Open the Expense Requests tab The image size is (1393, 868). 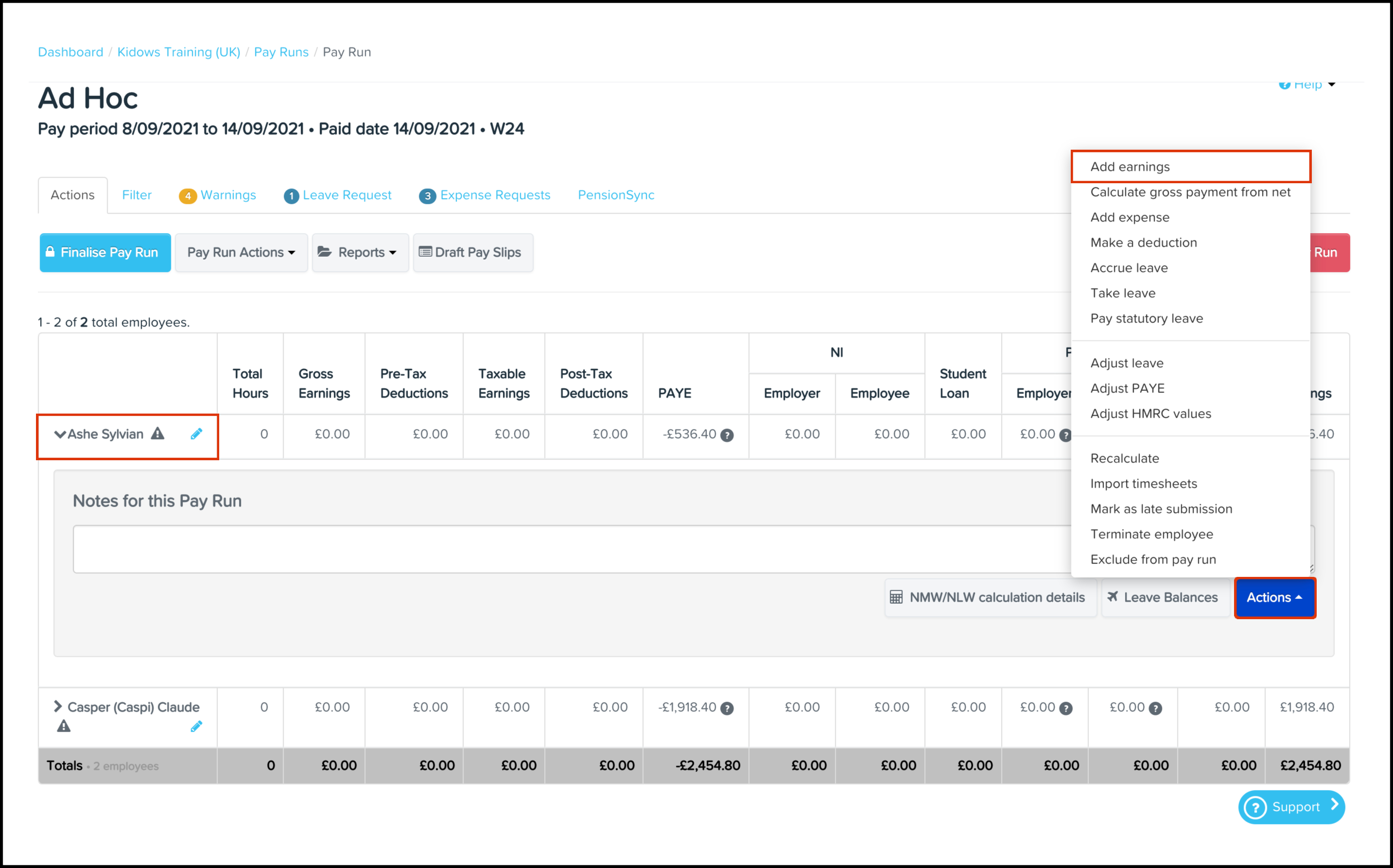pyautogui.click(x=494, y=195)
